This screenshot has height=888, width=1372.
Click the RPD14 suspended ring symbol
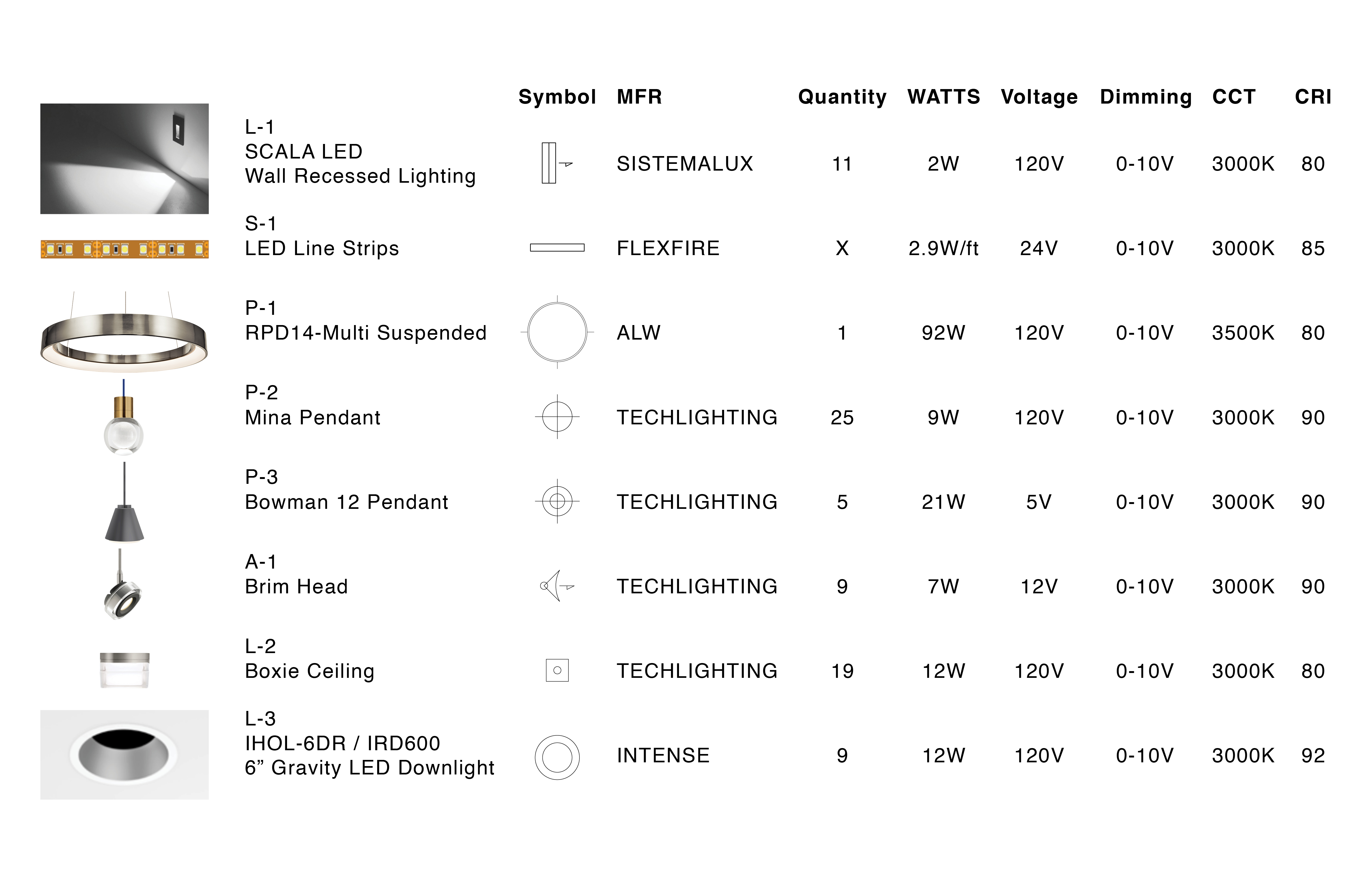click(557, 332)
